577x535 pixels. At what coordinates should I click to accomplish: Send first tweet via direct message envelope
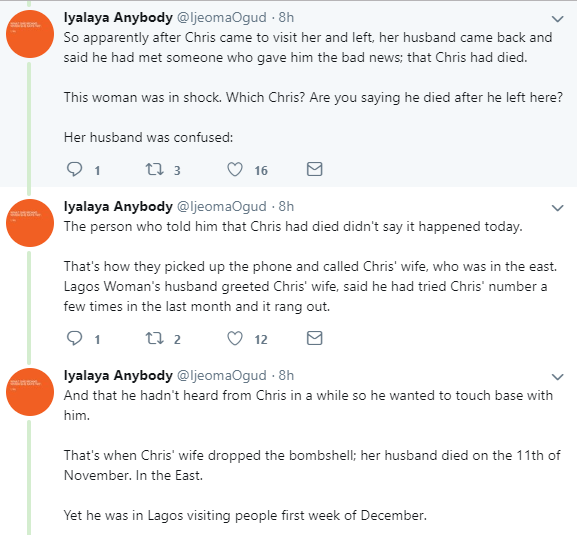(x=315, y=169)
